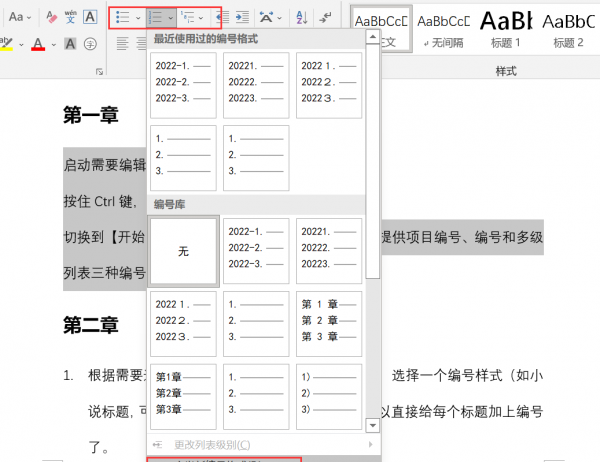Choose the library 1. 2. 3. format below 2022-1.
The height and width of the screenshot is (462, 600).
256,324
